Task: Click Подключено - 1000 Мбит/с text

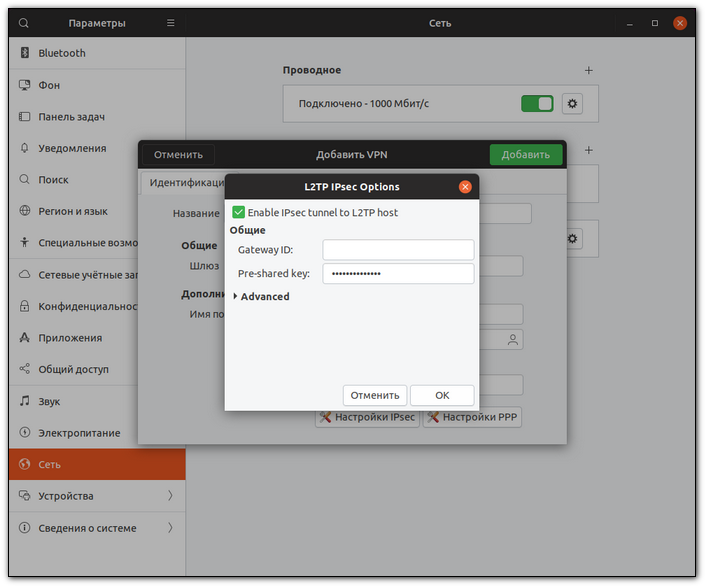Action: tap(363, 103)
